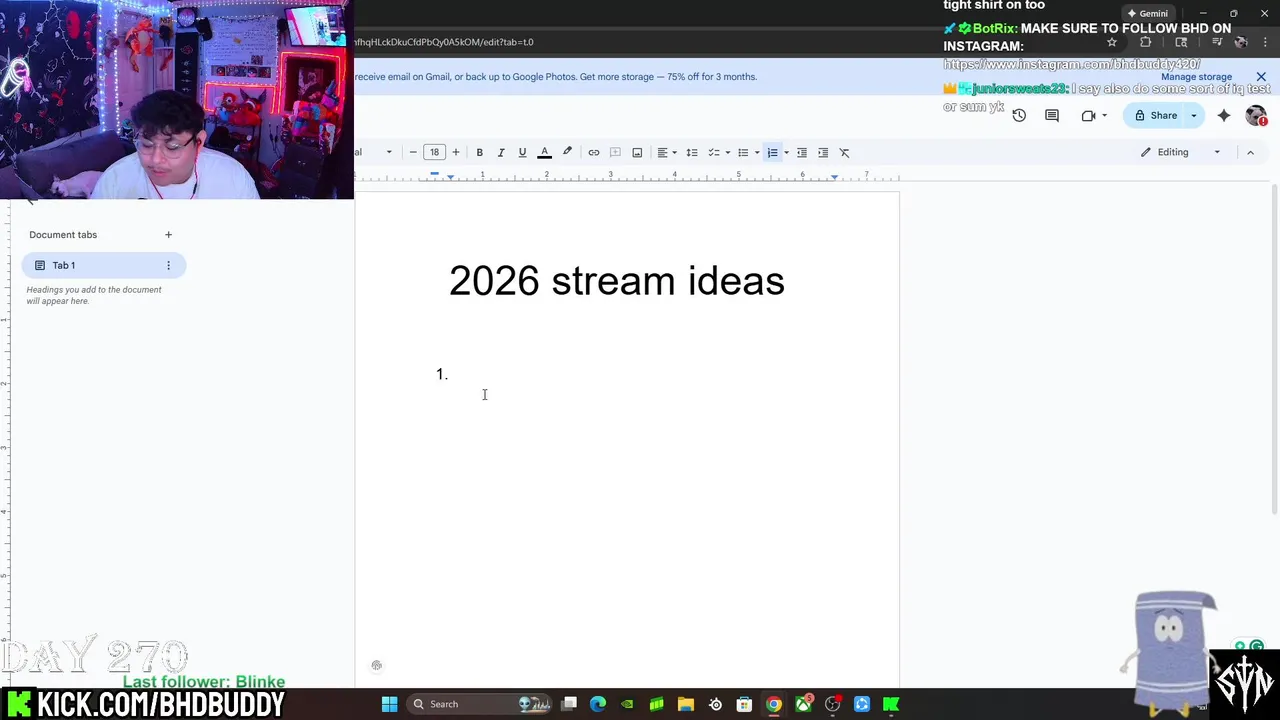Open the NVIDIA app on the taskbar
The height and width of the screenshot is (720, 1280).
tap(627, 704)
